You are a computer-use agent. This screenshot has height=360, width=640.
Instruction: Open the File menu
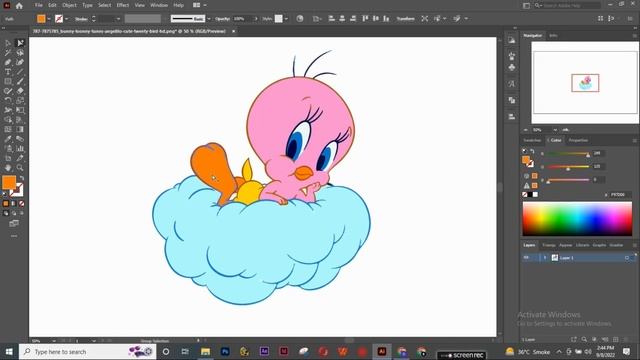[x=39, y=5]
